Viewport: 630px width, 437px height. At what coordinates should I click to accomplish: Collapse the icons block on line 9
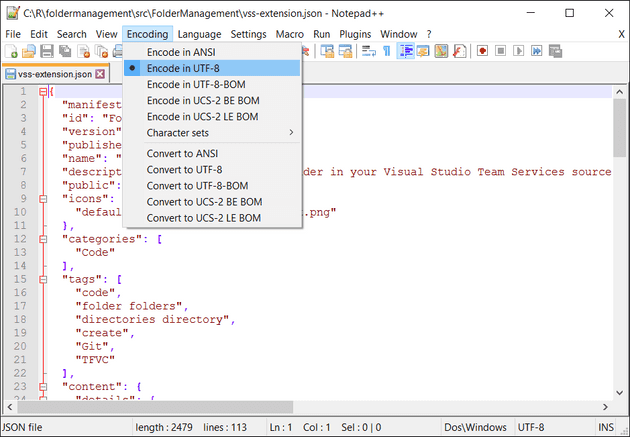(x=43, y=199)
